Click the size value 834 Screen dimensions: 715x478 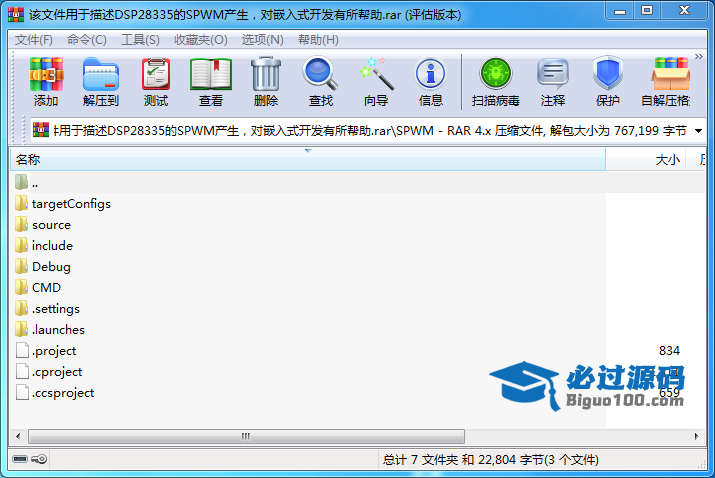(x=669, y=351)
